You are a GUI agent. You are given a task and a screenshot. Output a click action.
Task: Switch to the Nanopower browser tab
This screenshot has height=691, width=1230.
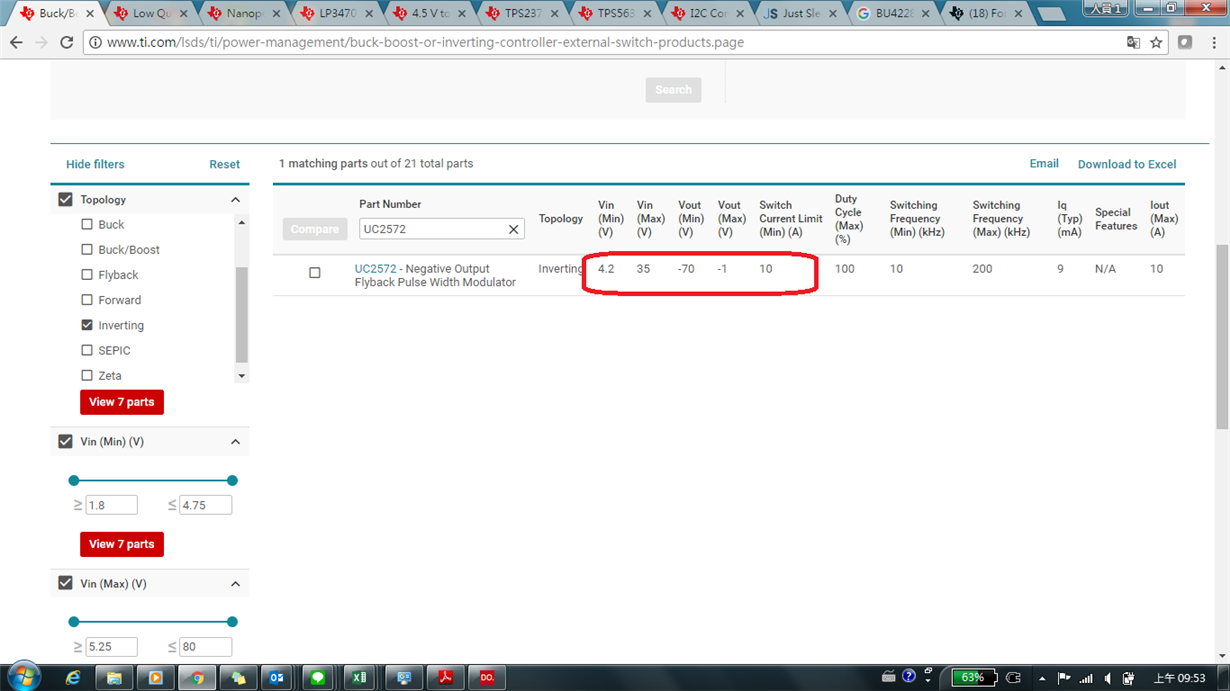pos(244,14)
